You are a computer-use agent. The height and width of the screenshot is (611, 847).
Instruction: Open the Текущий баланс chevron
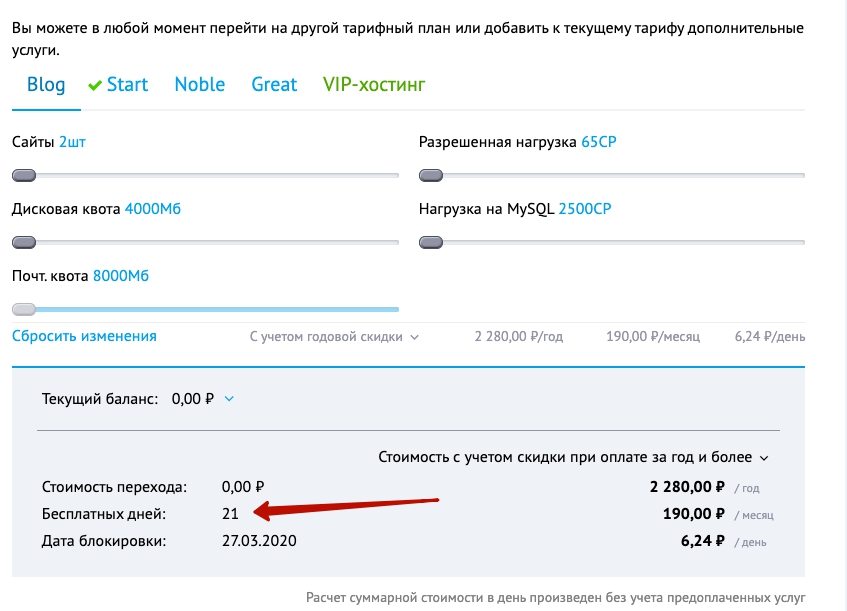point(229,399)
